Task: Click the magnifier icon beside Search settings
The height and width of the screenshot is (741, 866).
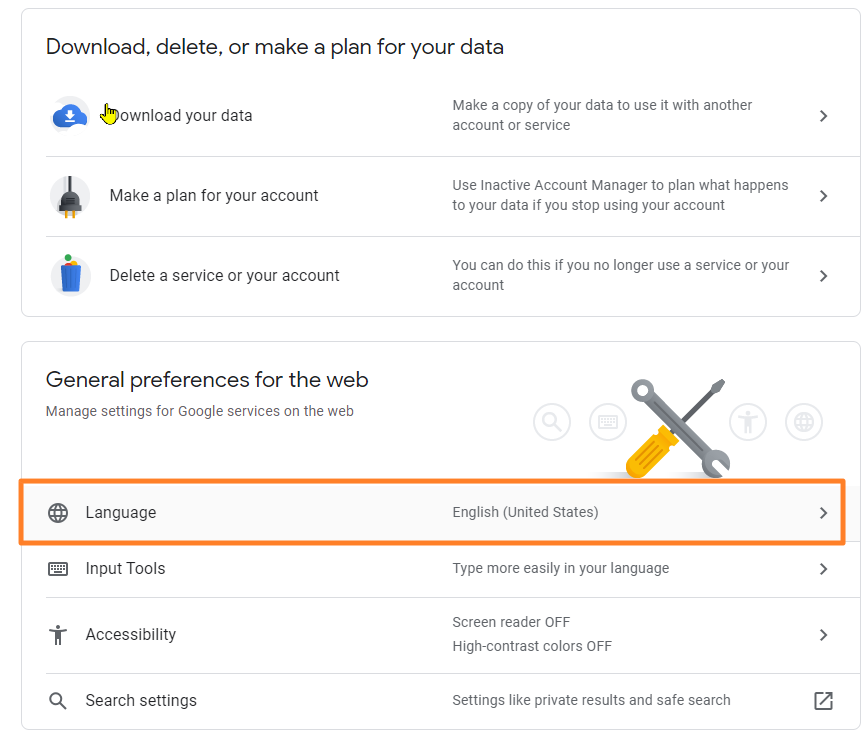Action: pyautogui.click(x=58, y=700)
